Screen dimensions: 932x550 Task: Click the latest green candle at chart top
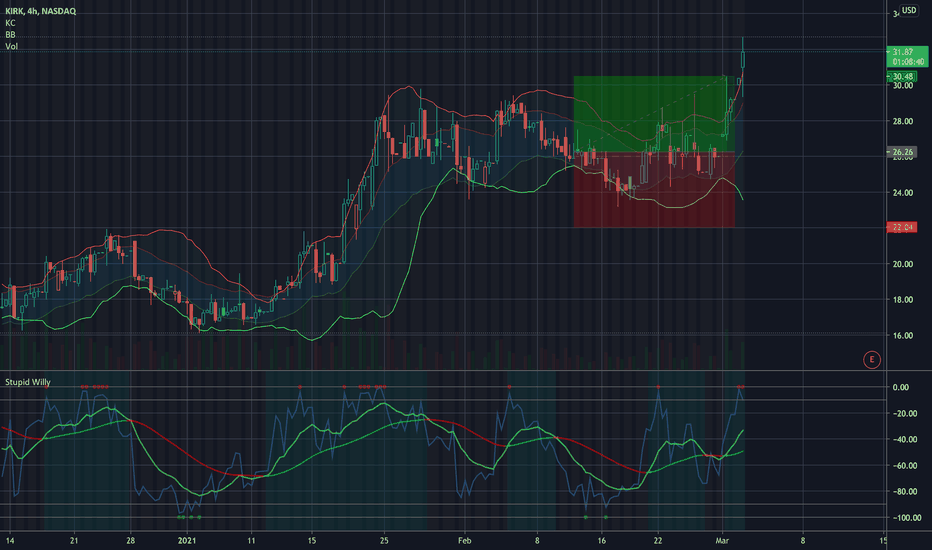coord(743,59)
